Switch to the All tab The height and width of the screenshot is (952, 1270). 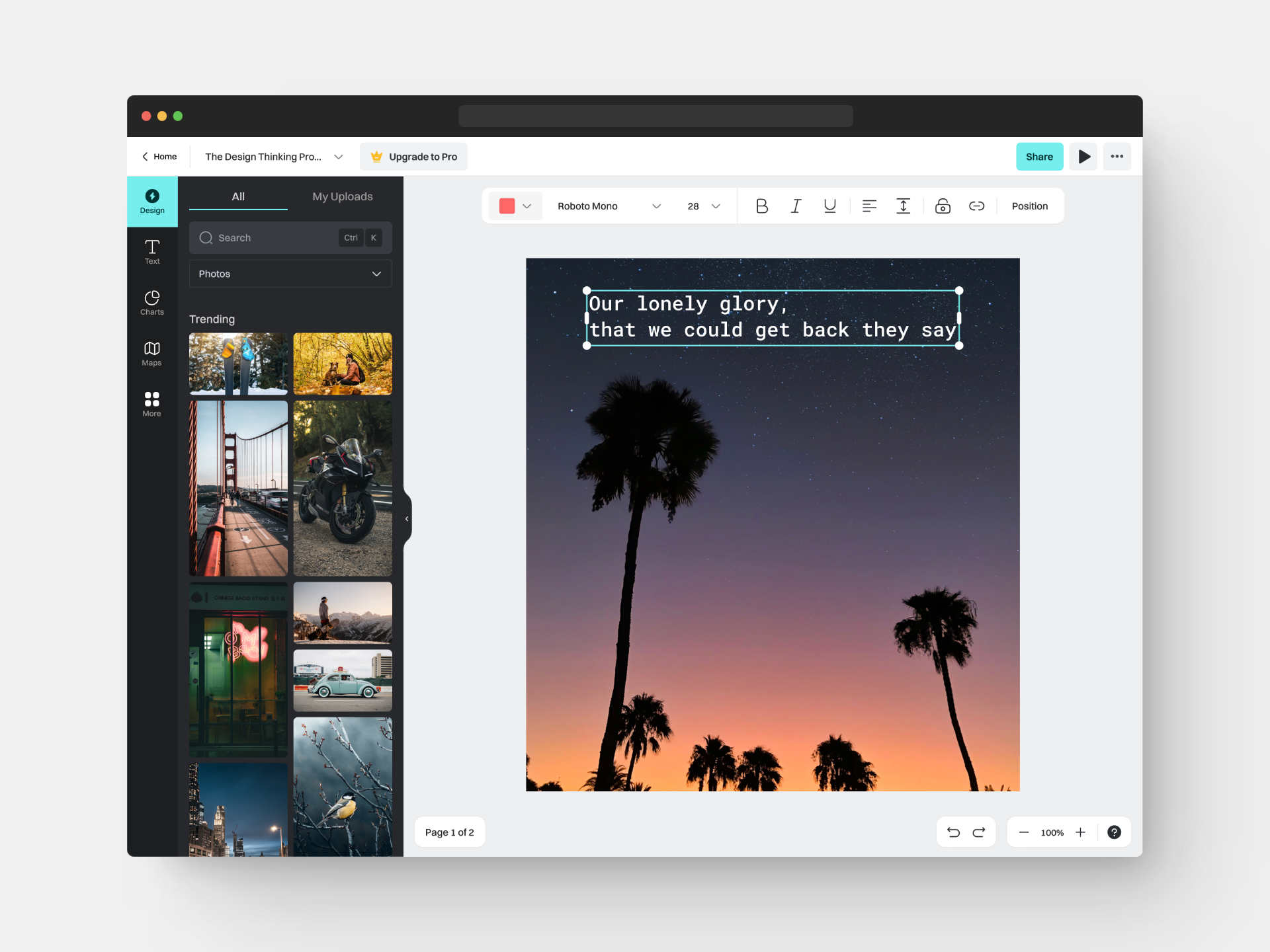pos(238,196)
